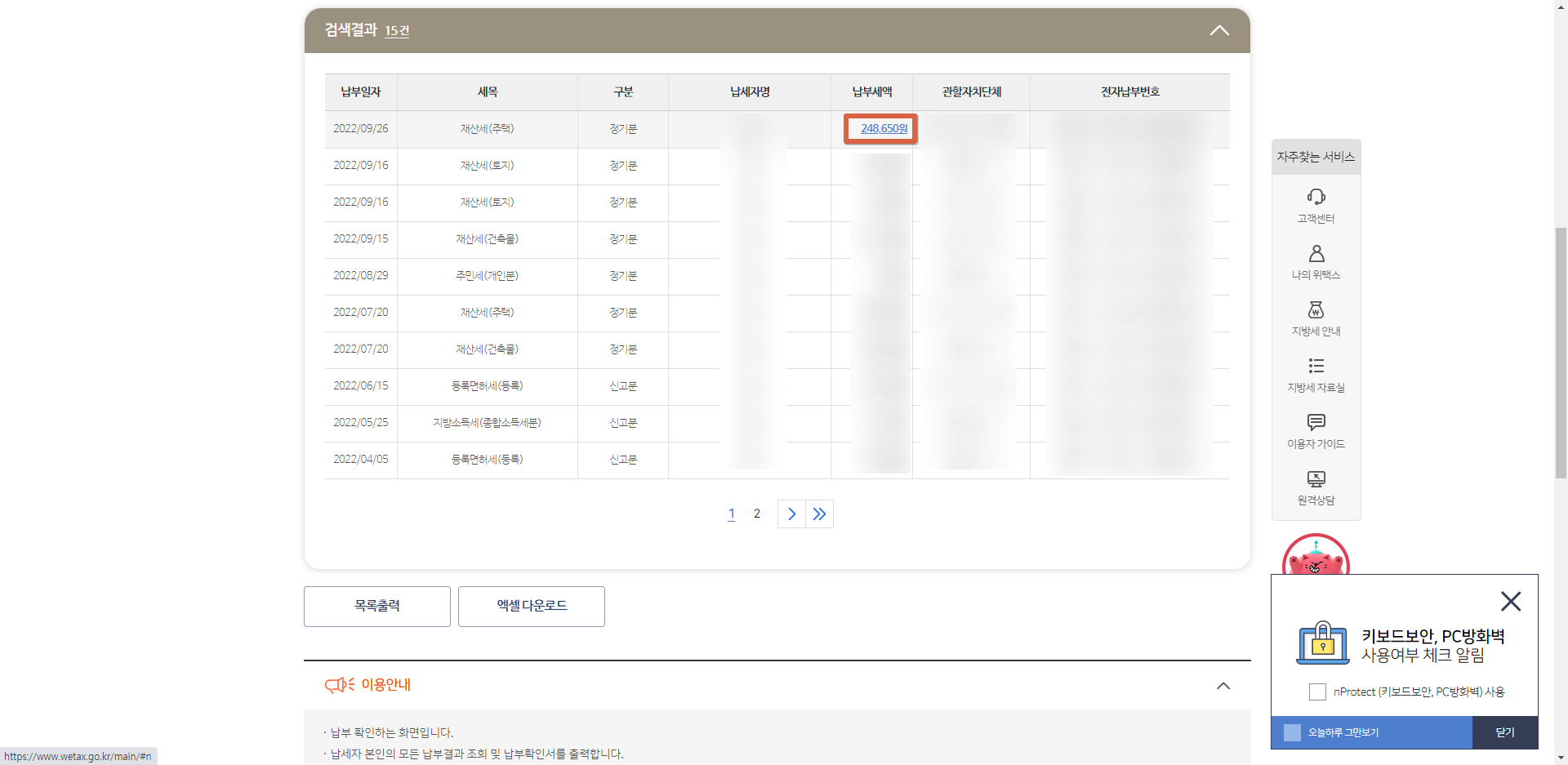Screen dimensions: 1568x765
Task: Go to next page arrow
Action: [x=791, y=514]
